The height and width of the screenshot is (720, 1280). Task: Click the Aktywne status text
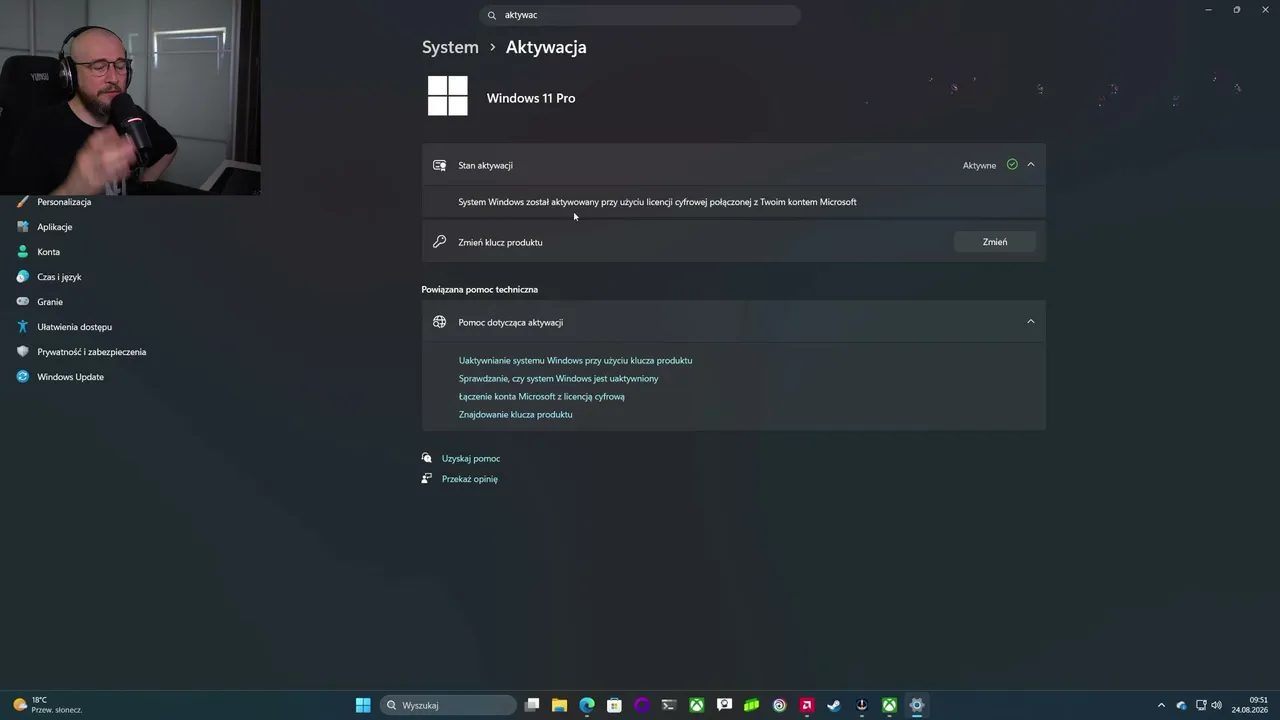(x=979, y=165)
